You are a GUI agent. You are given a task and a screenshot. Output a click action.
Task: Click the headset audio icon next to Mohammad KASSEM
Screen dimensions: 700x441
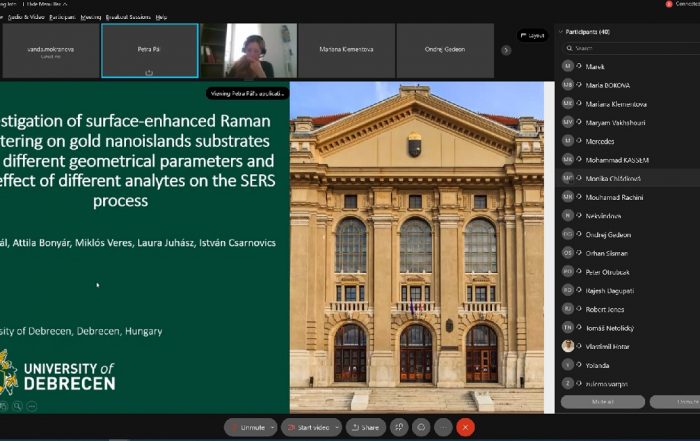click(579, 159)
